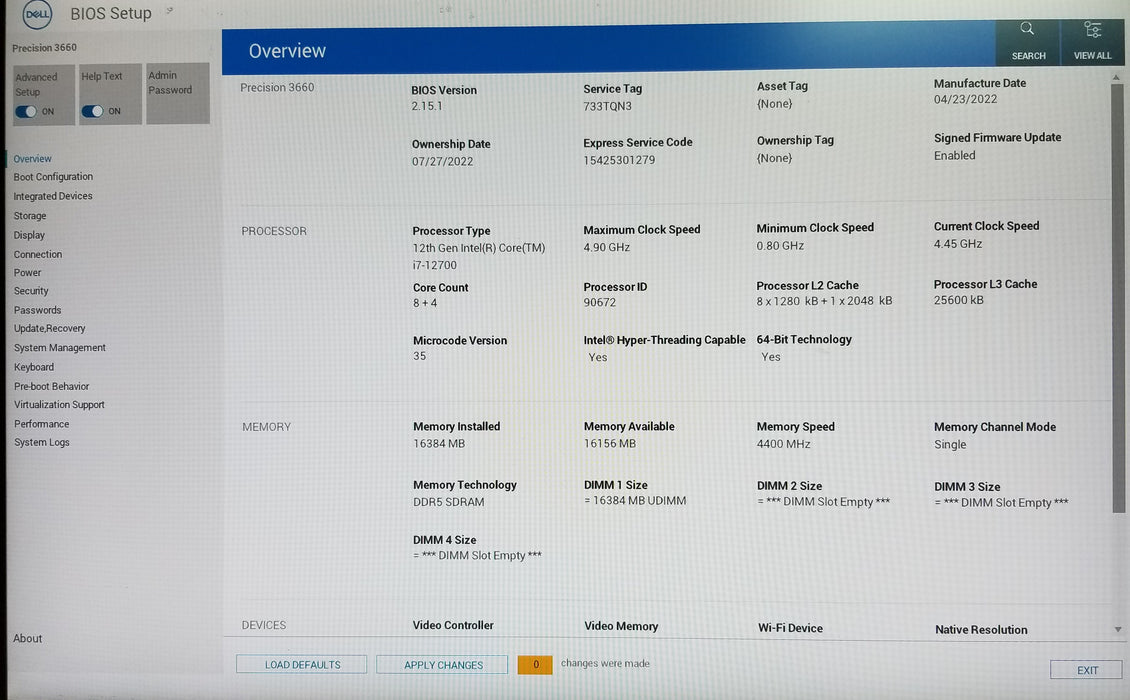Click Core Count value 8 + 4
Image resolution: width=1130 pixels, height=700 pixels.
[x=425, y=304]
